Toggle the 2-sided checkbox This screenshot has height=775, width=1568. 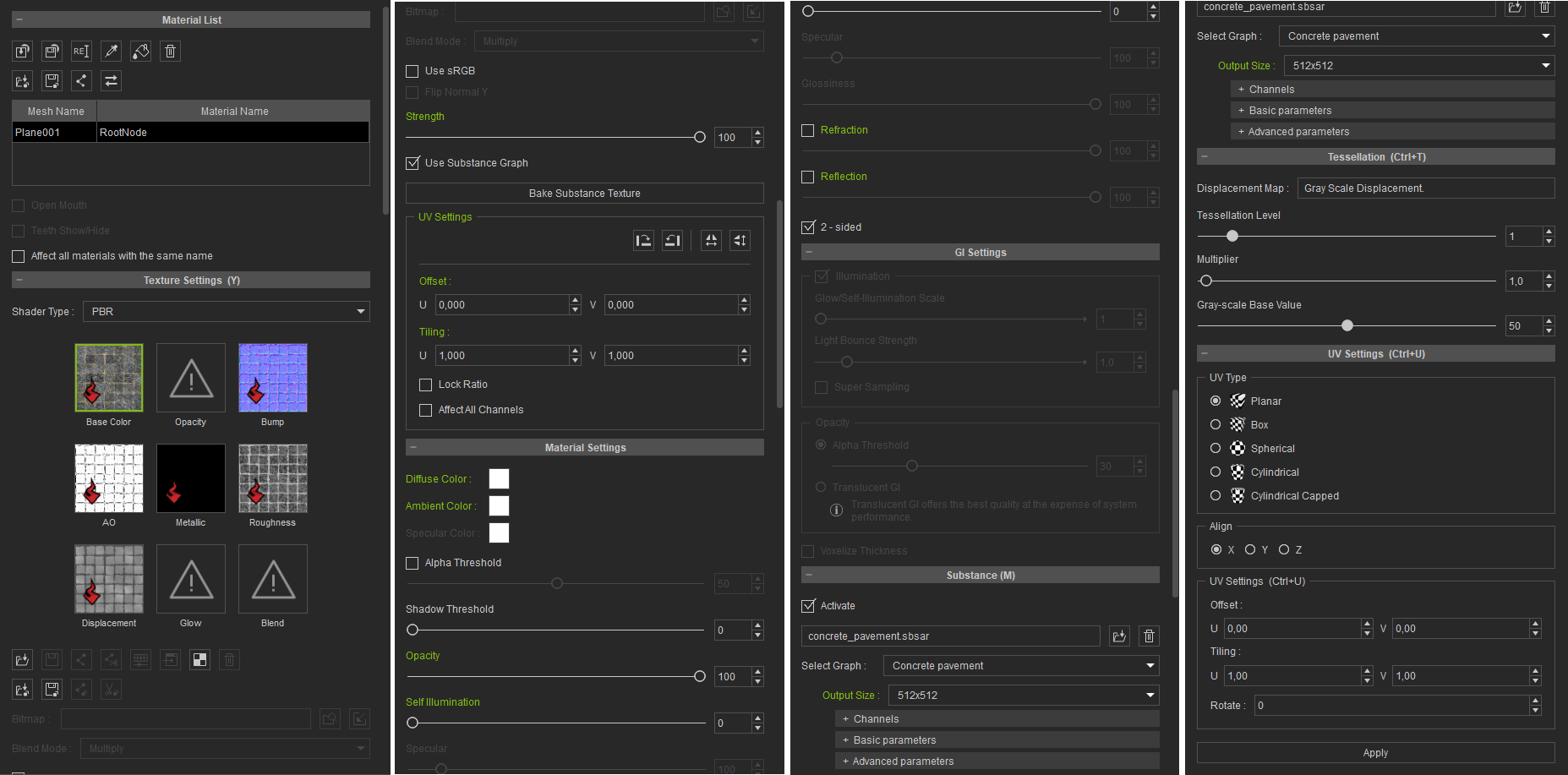(808, 227)
